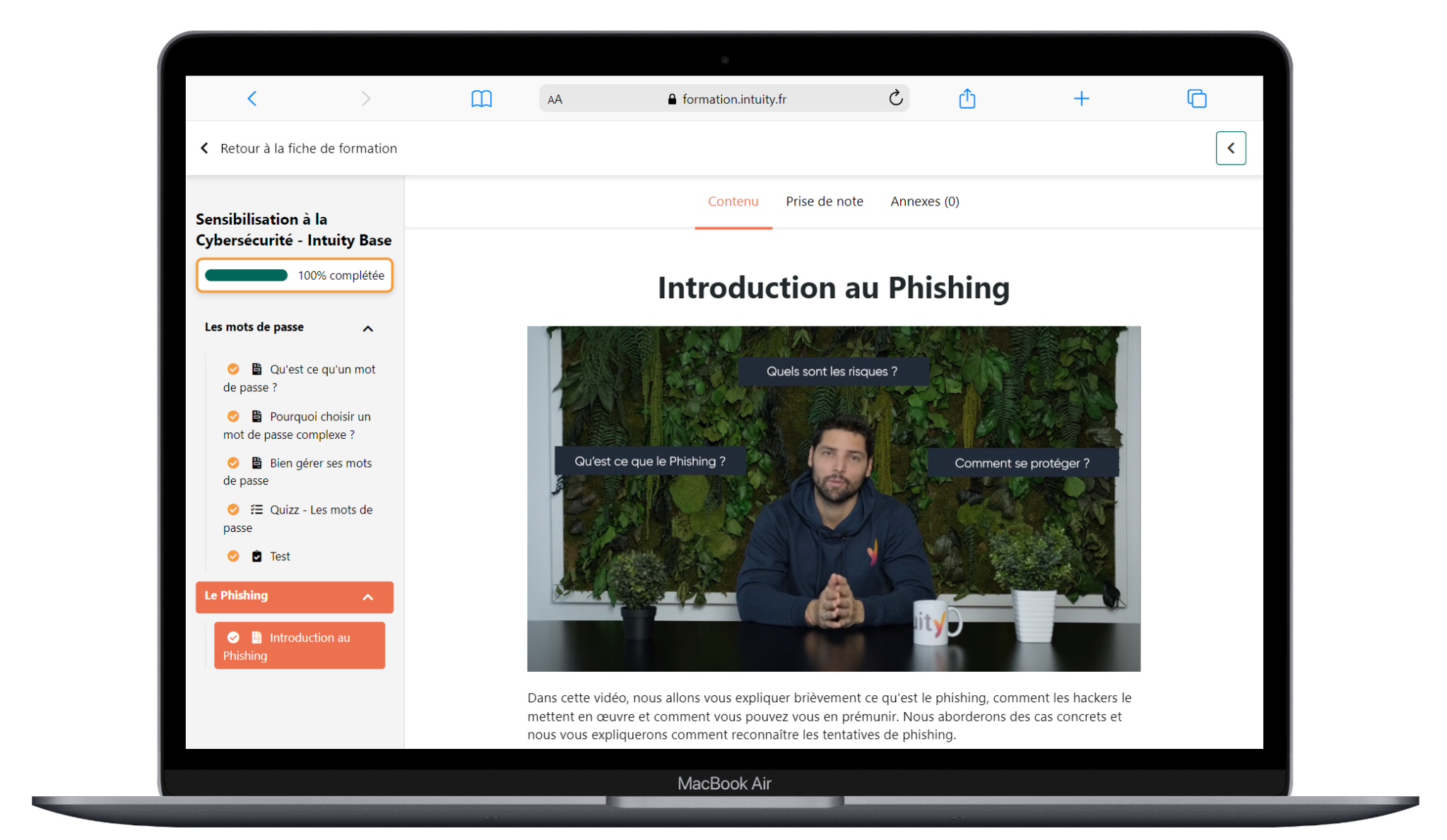Click the share icon in toolbar
The width and height of the screenshot is (1447, 840).
click(967, 99)
